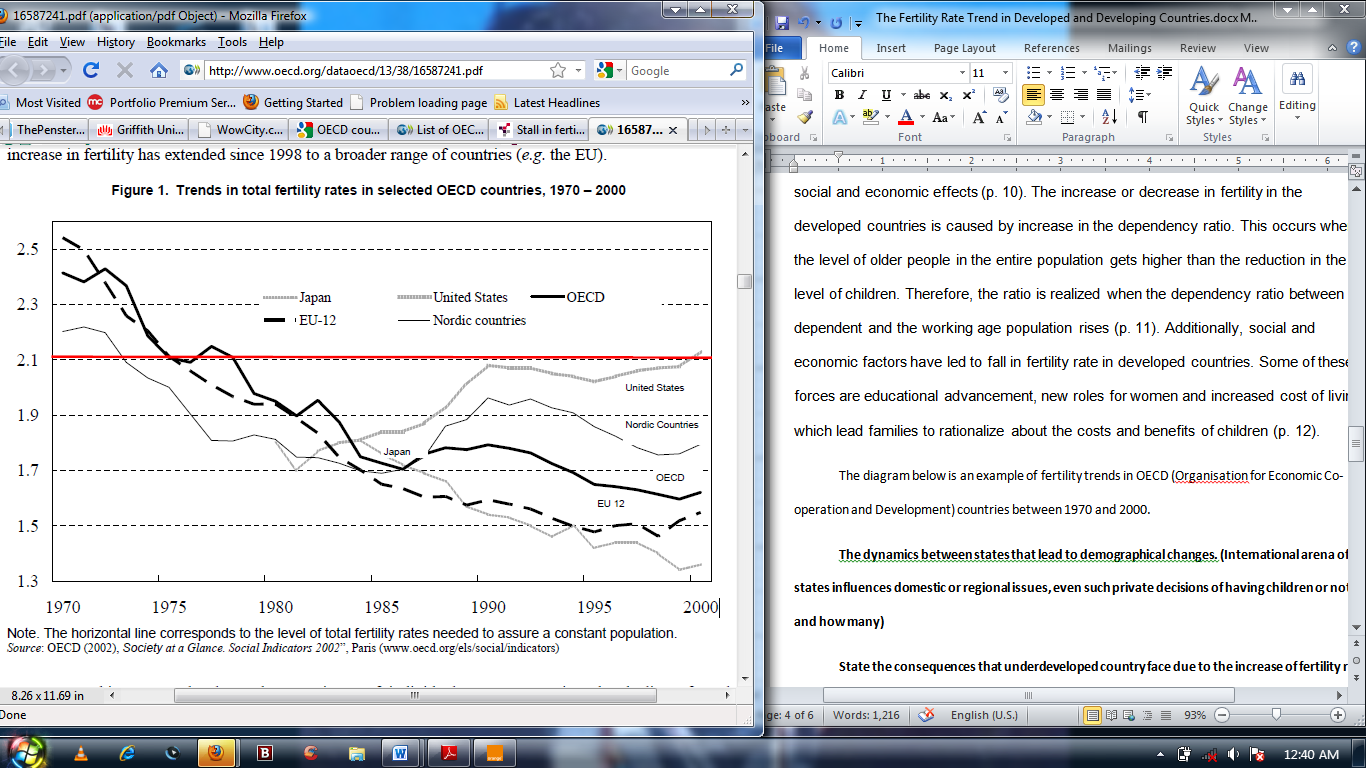Toggle justify alignment in Word
This screenshot has width=1366, height=768.
[1104, 95]
